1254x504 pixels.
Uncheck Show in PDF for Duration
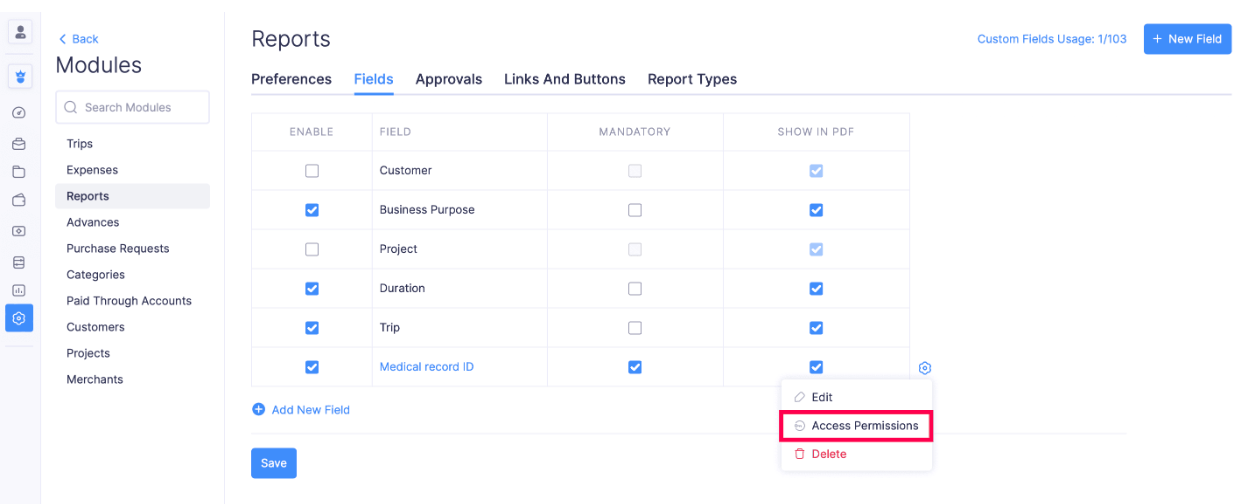(816, 289)
